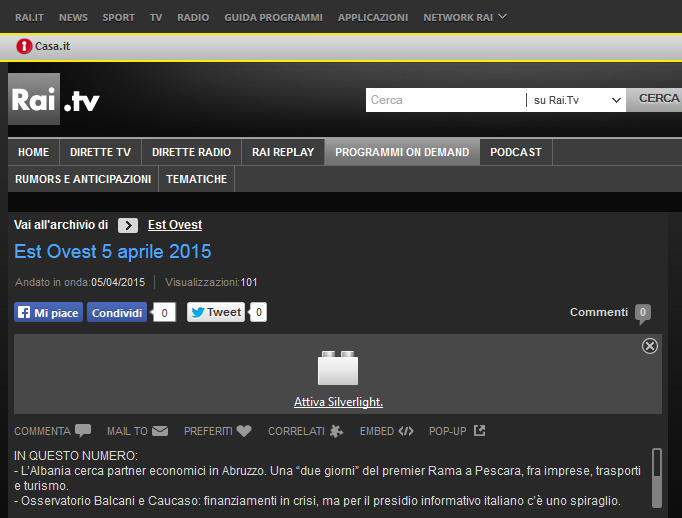This screenshot has width=682, height=518.
Task: Expand the NETWORK RAI menu
Action: click(x=465, y=17)
